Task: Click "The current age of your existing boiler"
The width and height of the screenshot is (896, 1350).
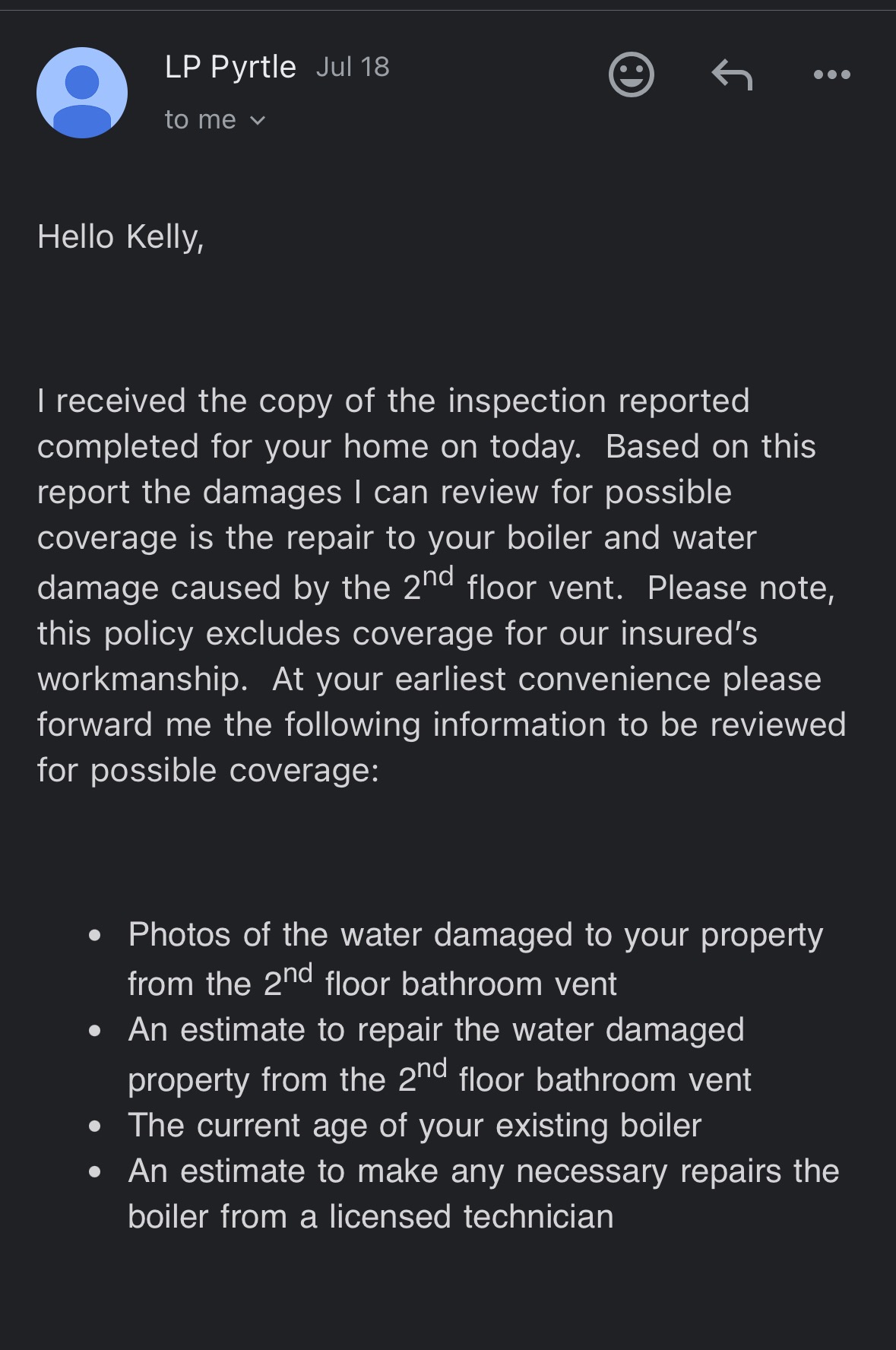Action: 414,1125
